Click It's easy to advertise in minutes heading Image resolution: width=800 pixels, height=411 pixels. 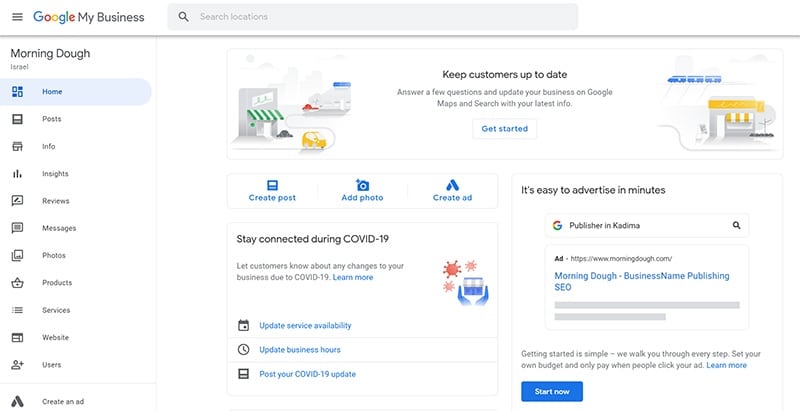(x=593, y=190)
